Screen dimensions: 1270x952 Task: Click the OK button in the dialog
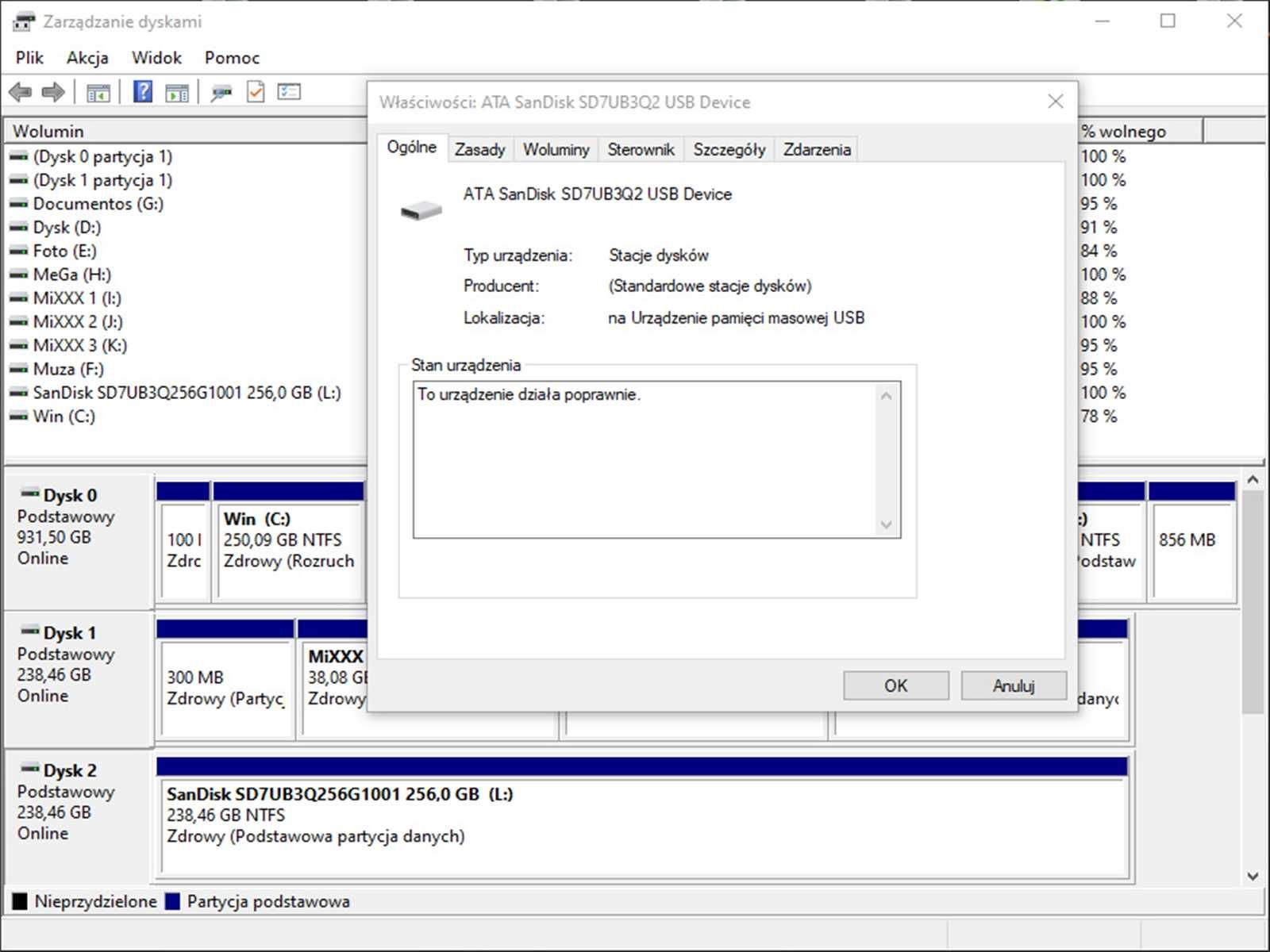coord(895,685)
